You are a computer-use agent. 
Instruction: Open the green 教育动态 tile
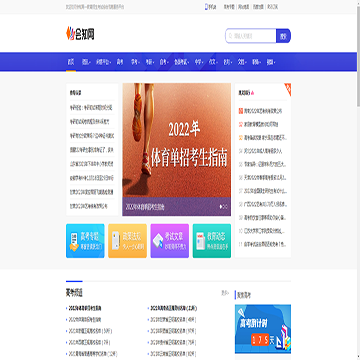212,241
